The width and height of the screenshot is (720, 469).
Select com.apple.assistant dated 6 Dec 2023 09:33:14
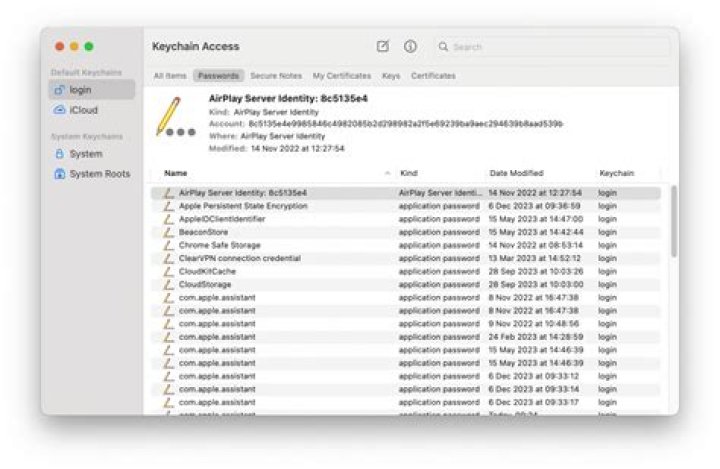406,389
